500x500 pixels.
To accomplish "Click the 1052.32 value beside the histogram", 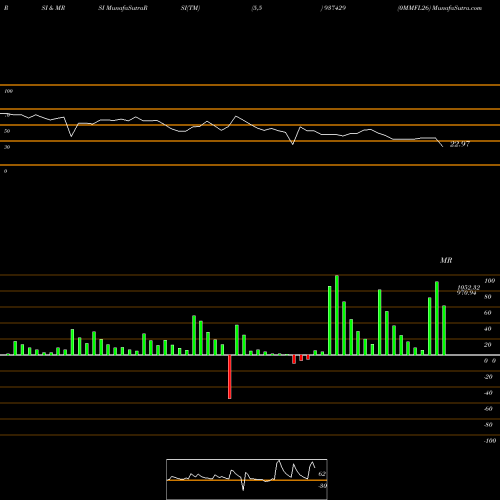I will [469, 287].
